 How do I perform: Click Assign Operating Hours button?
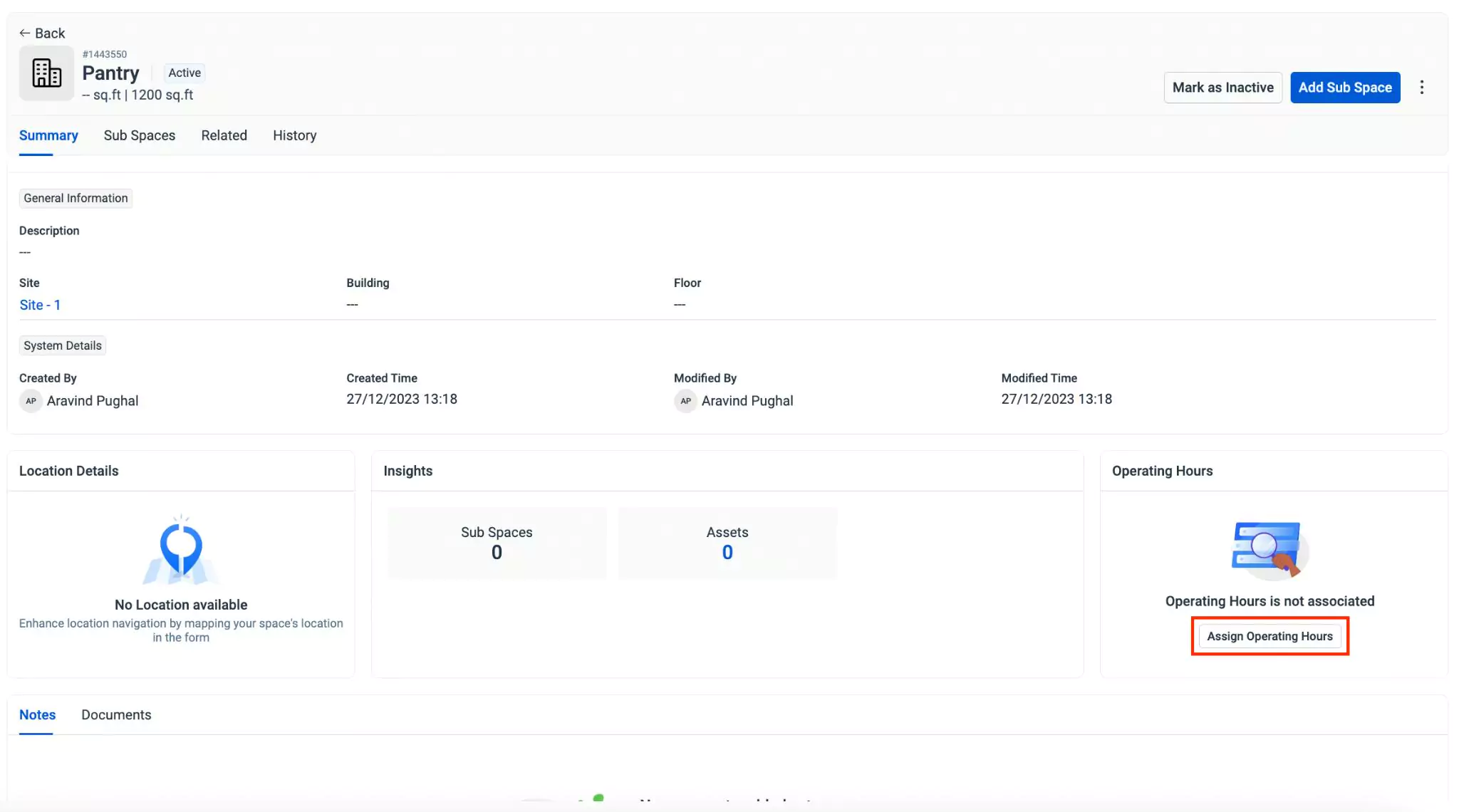(1270, 636)
